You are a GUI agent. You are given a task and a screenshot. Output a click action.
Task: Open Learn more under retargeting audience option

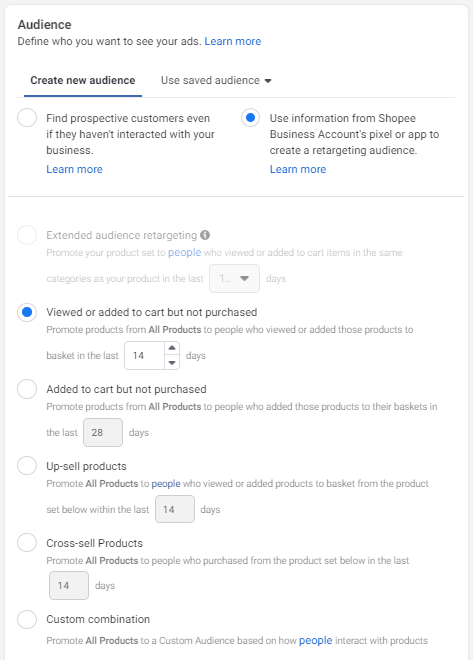tap(298, 169)
